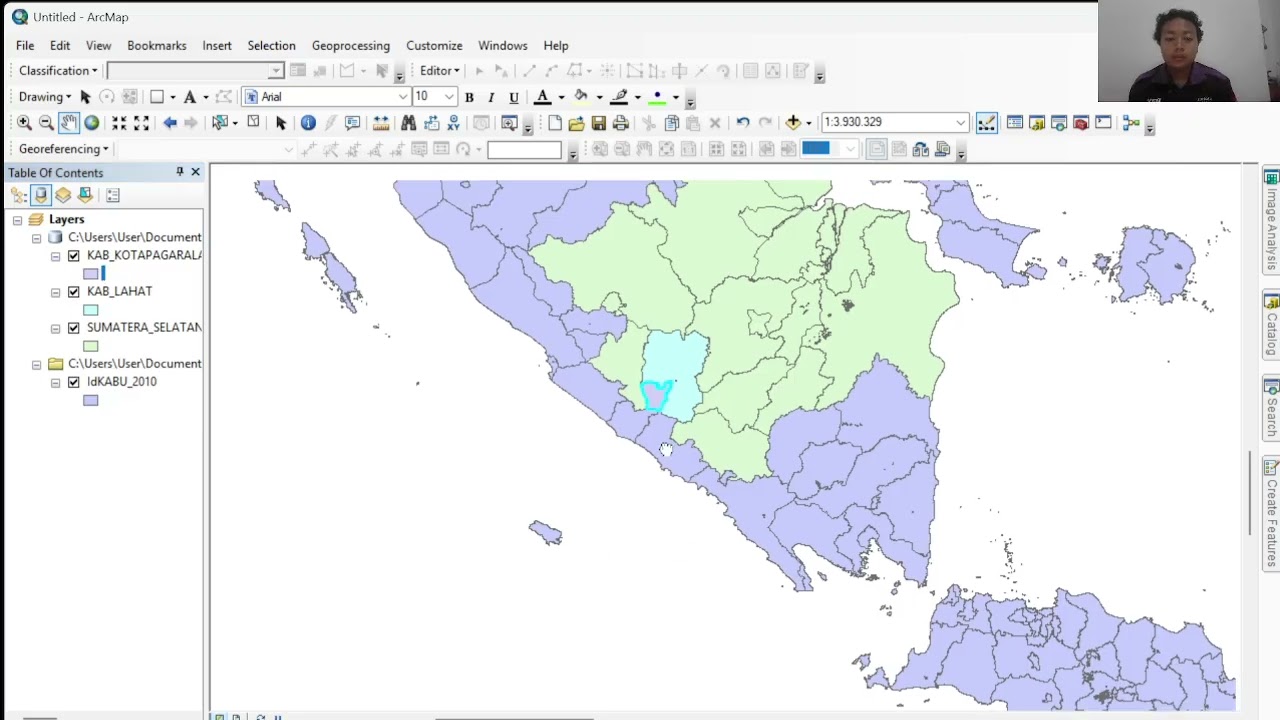The image size is (1280, 720).
Task: Open the Catalog side tab
Action: (x=1271, y=325)
